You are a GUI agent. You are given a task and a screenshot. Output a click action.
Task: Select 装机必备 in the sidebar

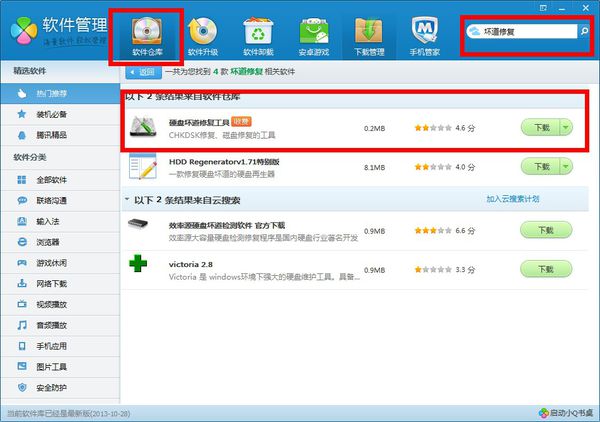60,114
